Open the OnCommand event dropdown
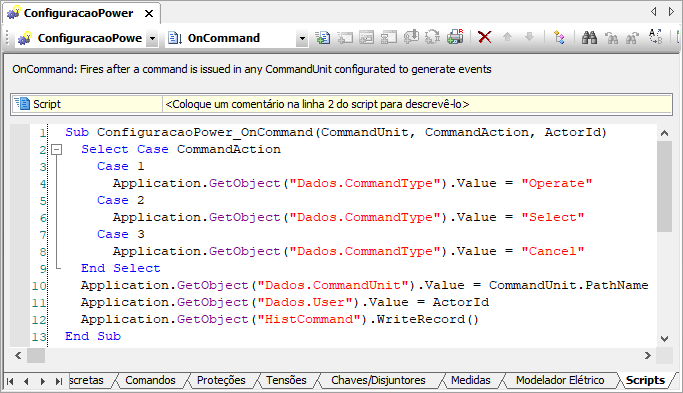Screen dimensions: 683x393 (x=302, y=38)
